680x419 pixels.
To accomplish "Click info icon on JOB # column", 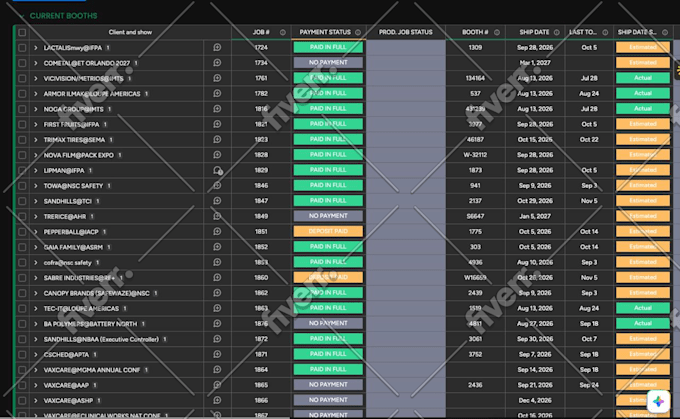I will [283, 32].
